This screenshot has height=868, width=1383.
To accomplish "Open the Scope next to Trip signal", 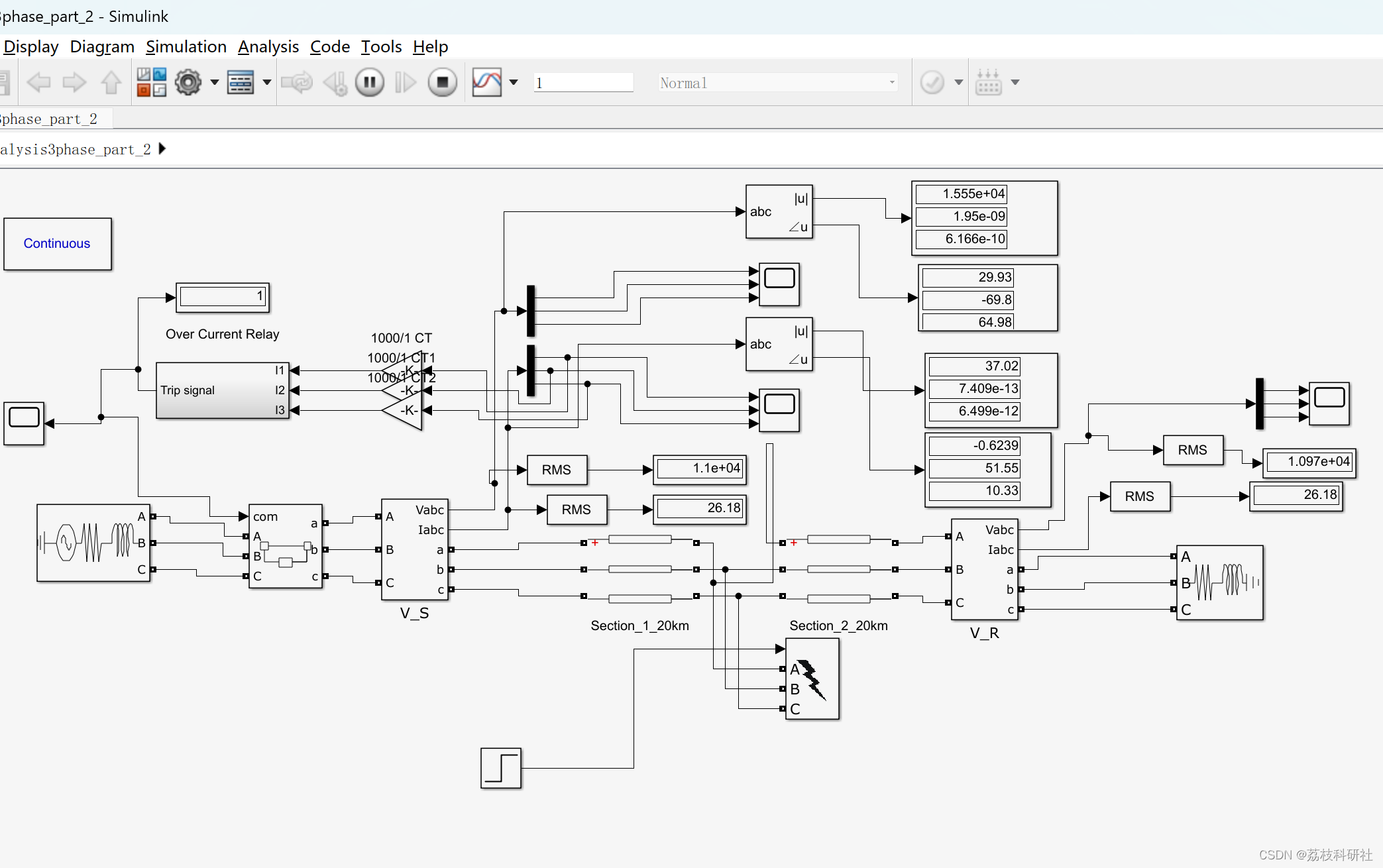I will [x=24, y=423].
